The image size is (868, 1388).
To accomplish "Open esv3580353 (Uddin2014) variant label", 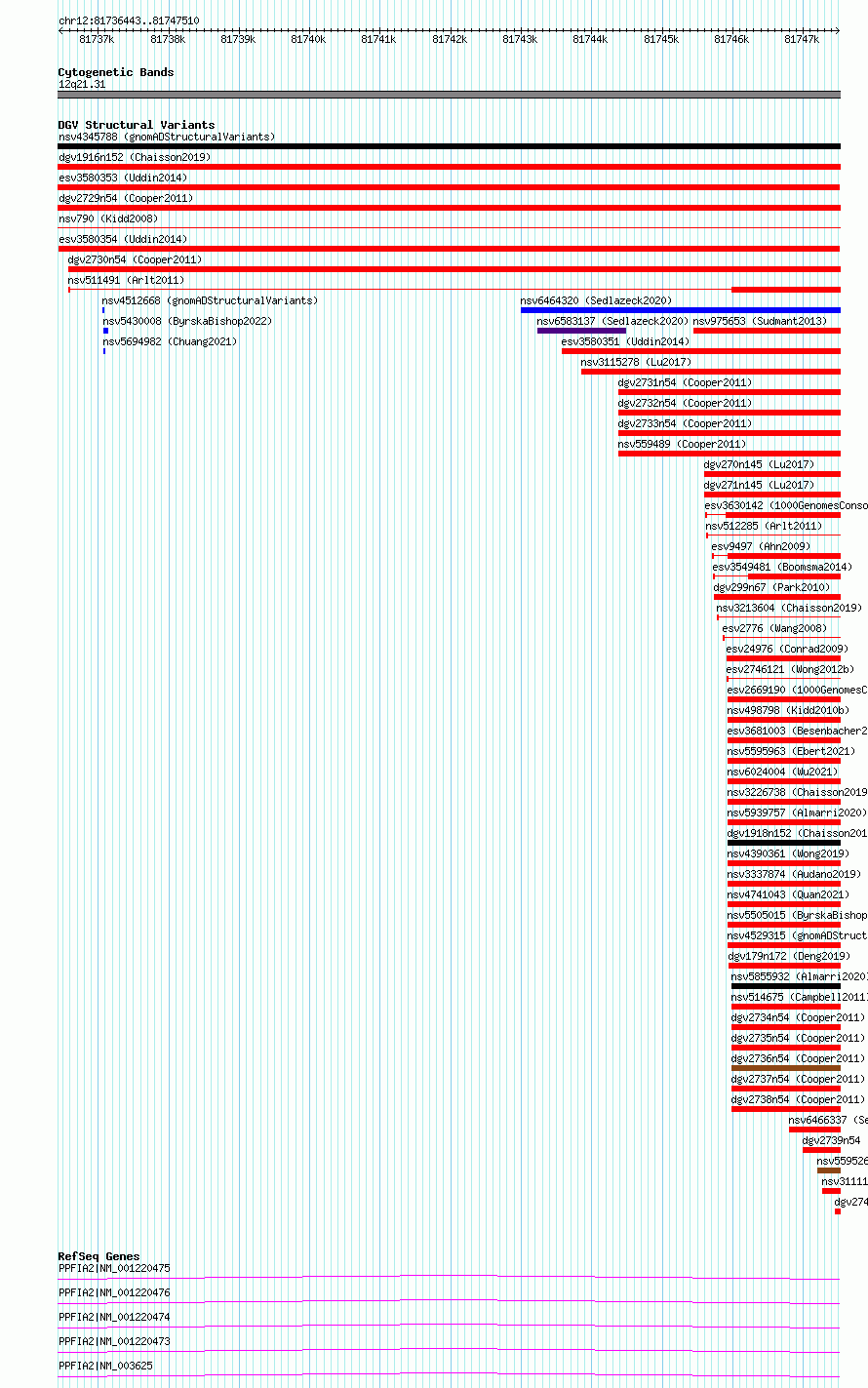I will coord(123,178).
